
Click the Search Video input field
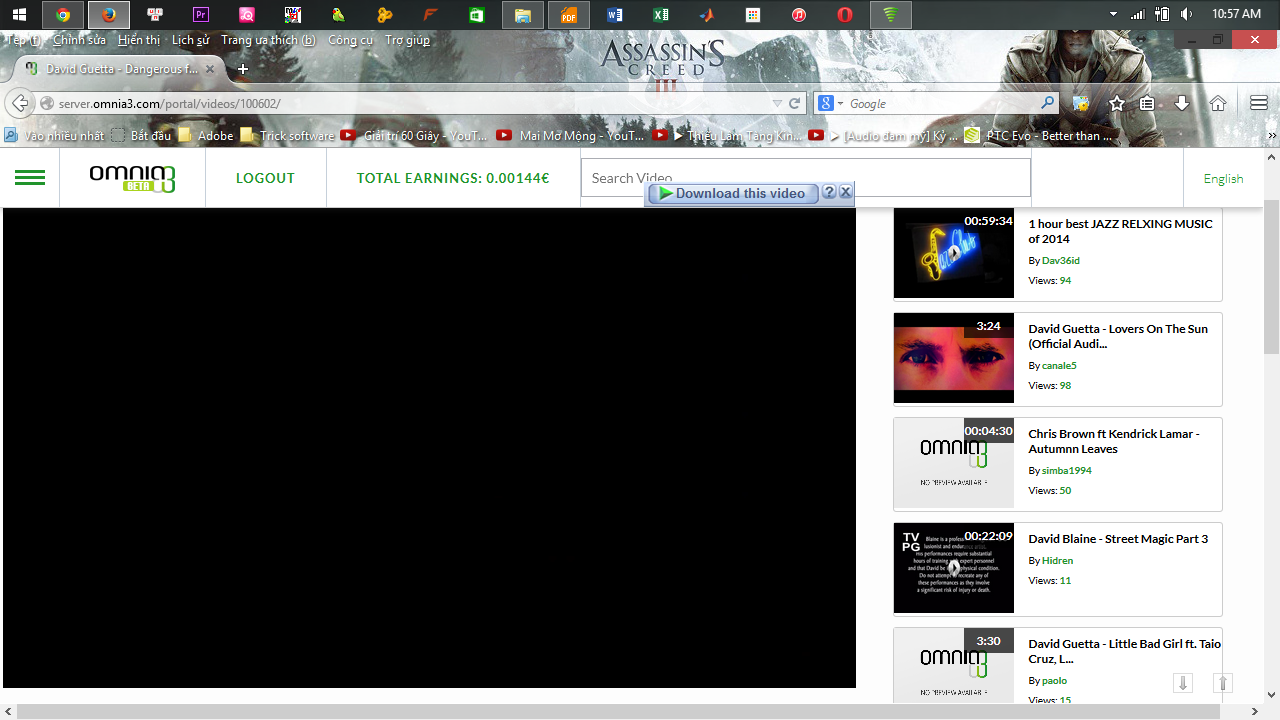tap(805, 178)
